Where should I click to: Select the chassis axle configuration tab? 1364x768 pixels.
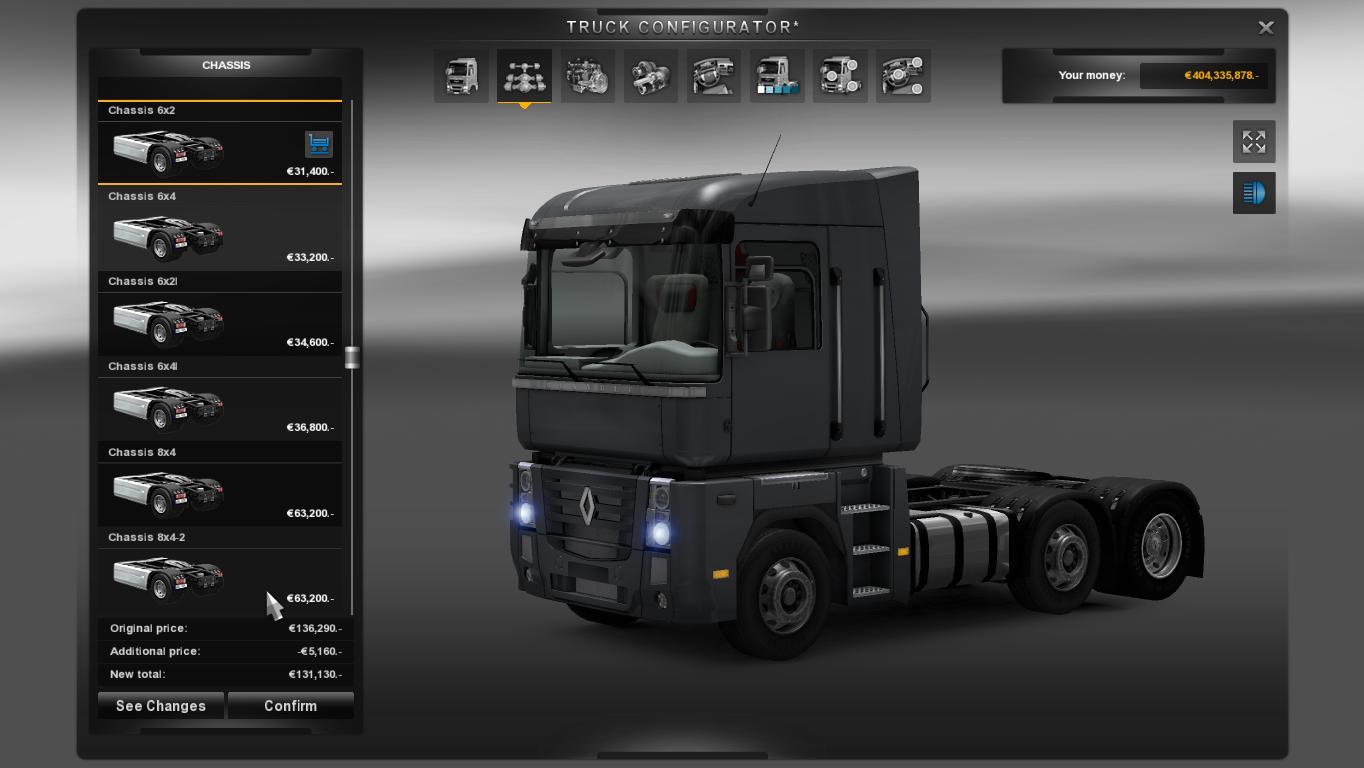[524, 75]
